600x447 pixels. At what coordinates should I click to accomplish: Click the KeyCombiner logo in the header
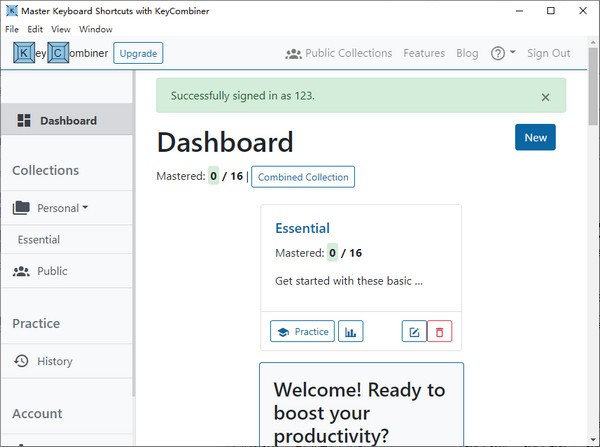click(x=60, y=53)
